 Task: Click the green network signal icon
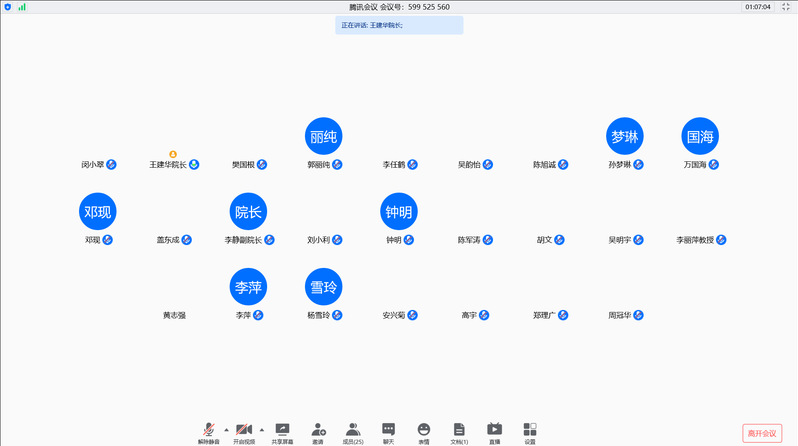pyautogui.click(x=22, y=6)
